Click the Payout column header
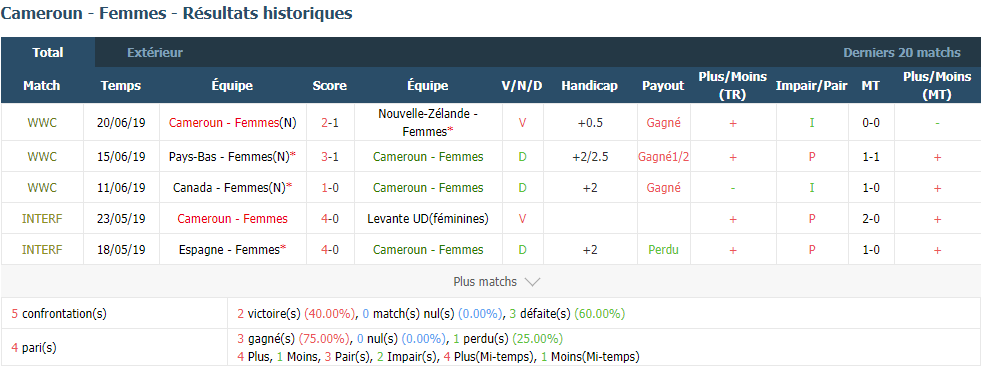The image size is (981, 366). (663, 86)
